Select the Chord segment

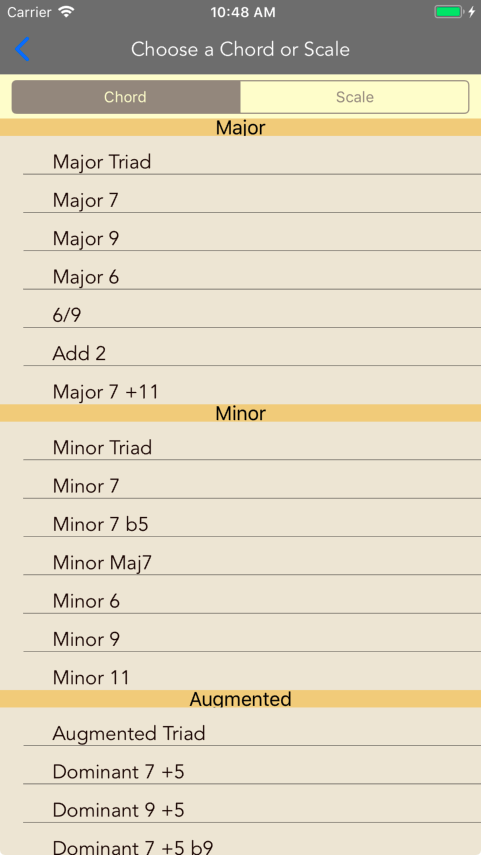tap(125, 97)
